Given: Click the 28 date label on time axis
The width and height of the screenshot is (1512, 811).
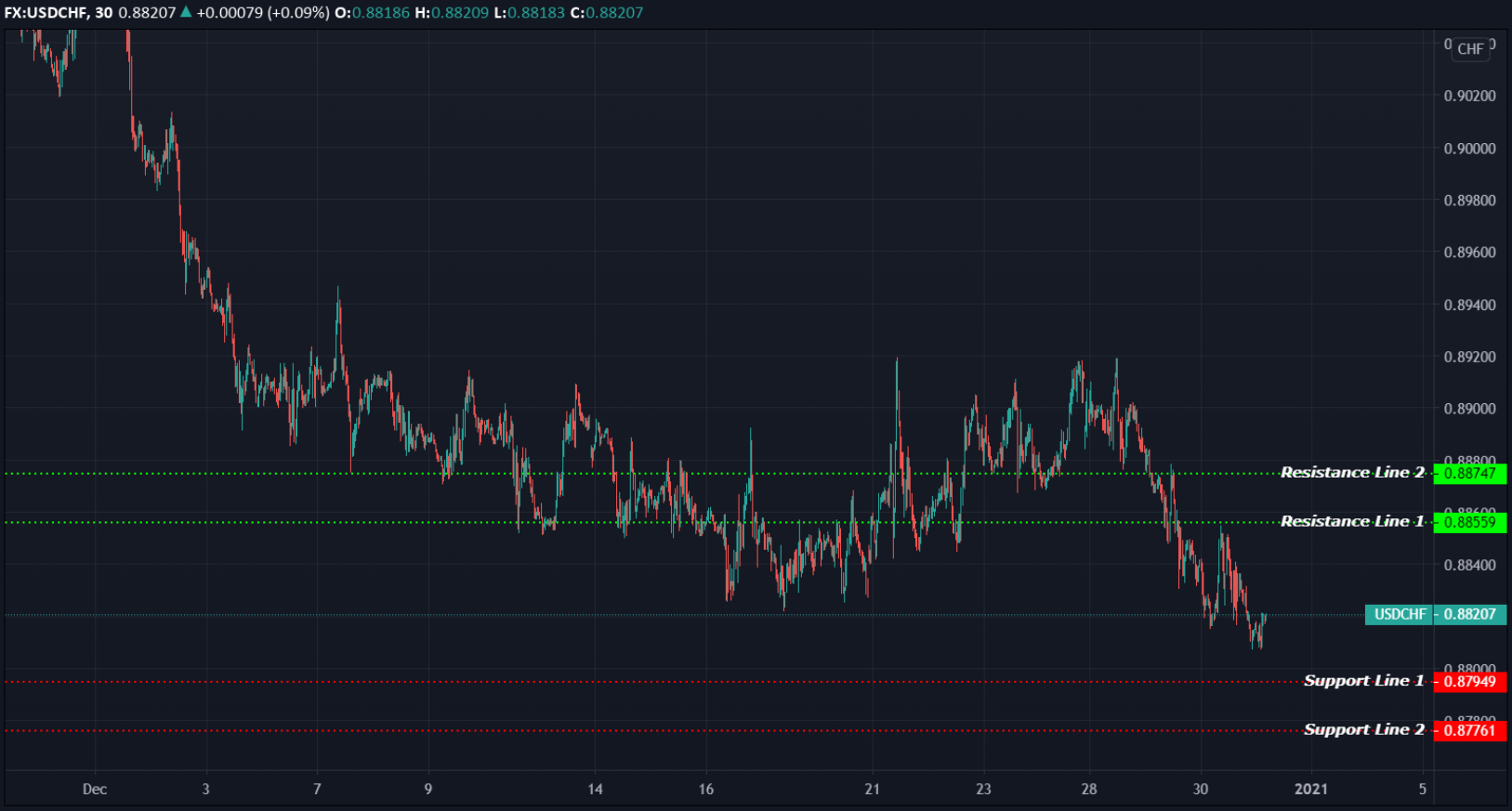Looking at the screenshot, I should coord(1089,790).
